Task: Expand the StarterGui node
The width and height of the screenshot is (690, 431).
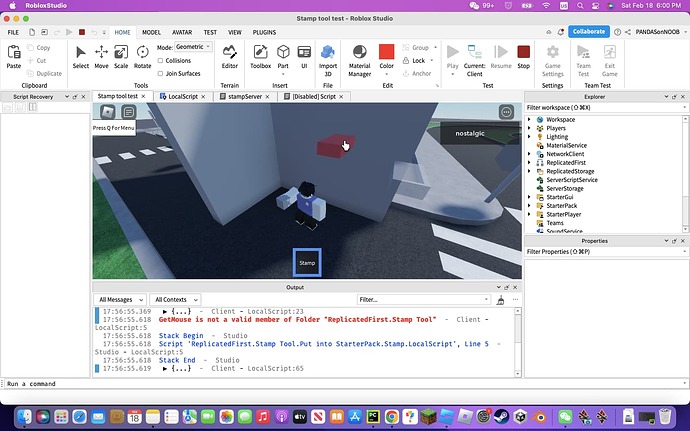Action: (x=529, y=197)
